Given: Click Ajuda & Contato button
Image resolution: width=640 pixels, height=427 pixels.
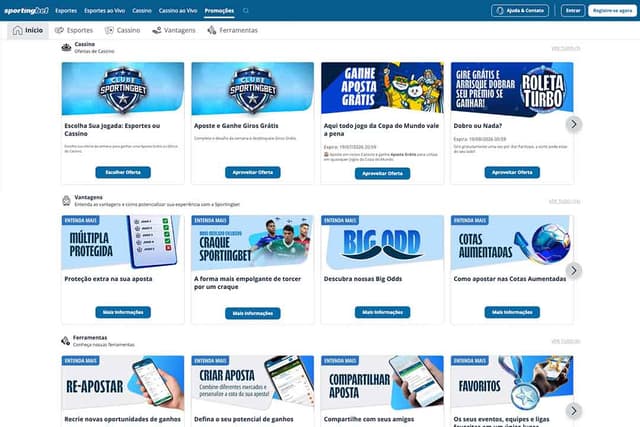Looking at the screenshot, I should pyautogui.click(x=520, y=11).
